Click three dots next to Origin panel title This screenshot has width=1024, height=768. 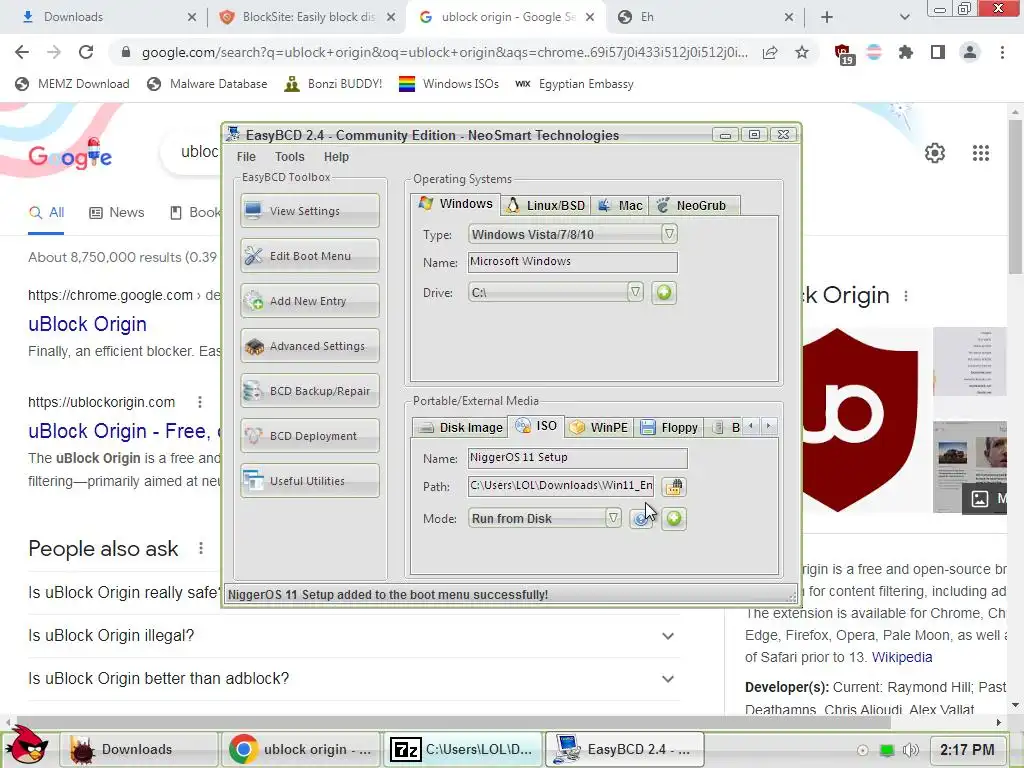(906, 296)
